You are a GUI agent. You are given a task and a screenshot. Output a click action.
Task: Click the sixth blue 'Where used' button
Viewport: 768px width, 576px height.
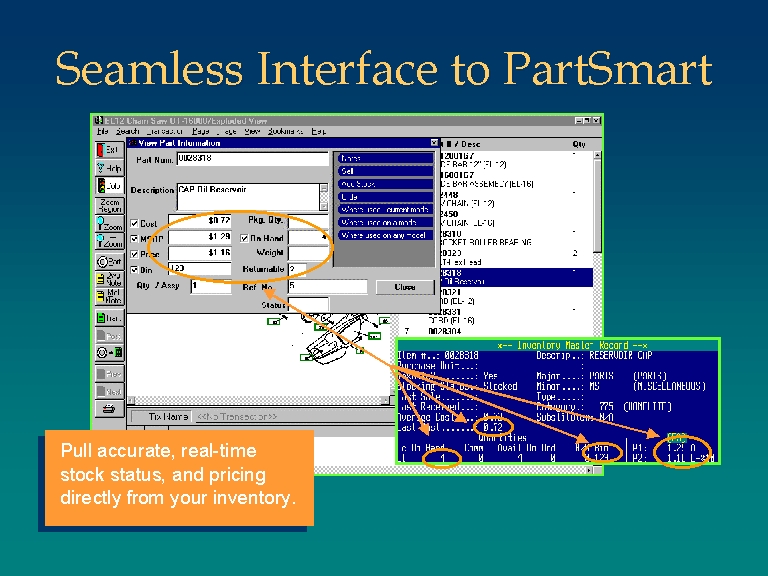pyautogui.click(x=385, y=222)
